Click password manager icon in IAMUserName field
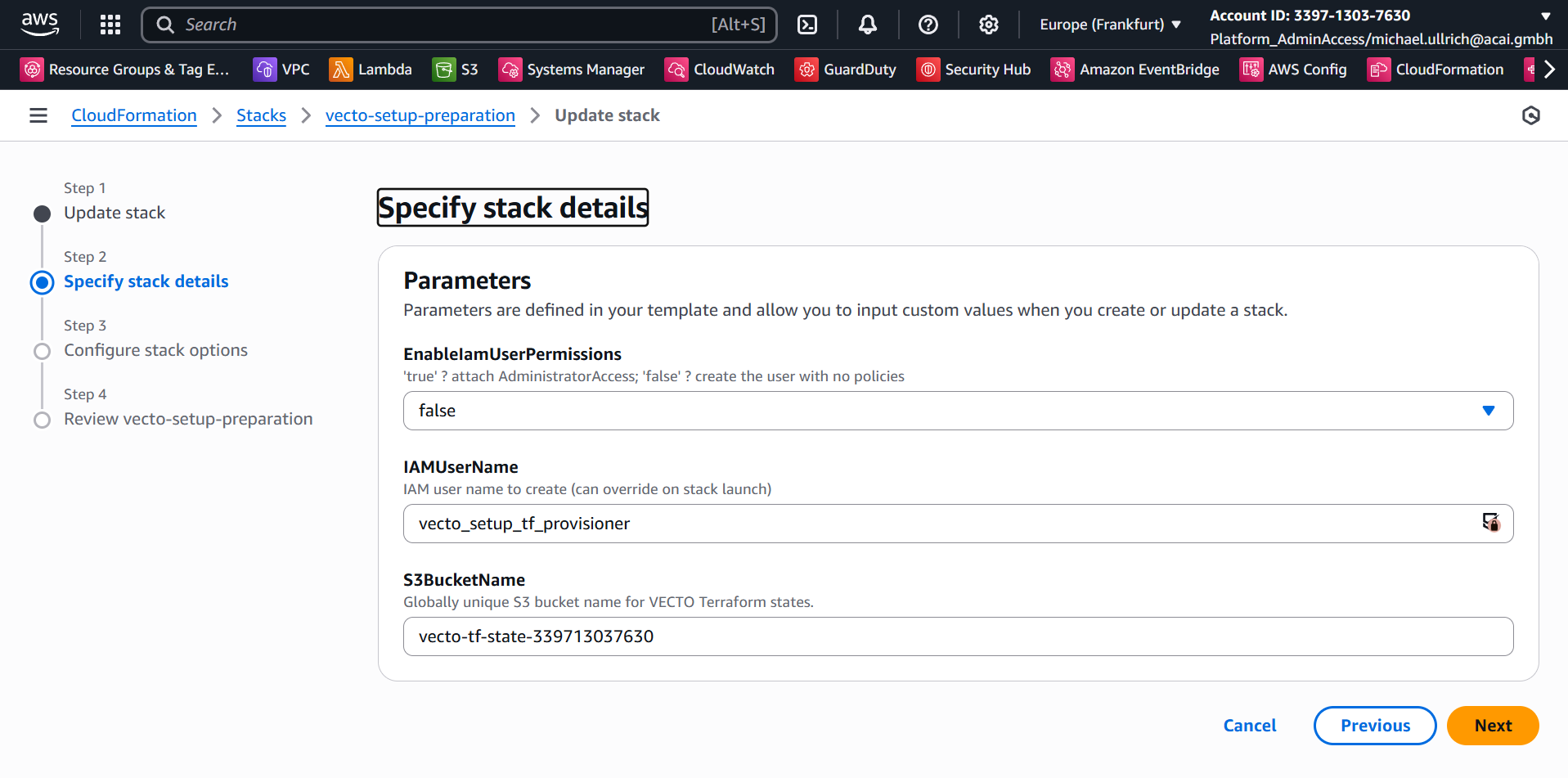Image resolution: width=1568 pixels, height=778 pixels. click(1491, 522)
